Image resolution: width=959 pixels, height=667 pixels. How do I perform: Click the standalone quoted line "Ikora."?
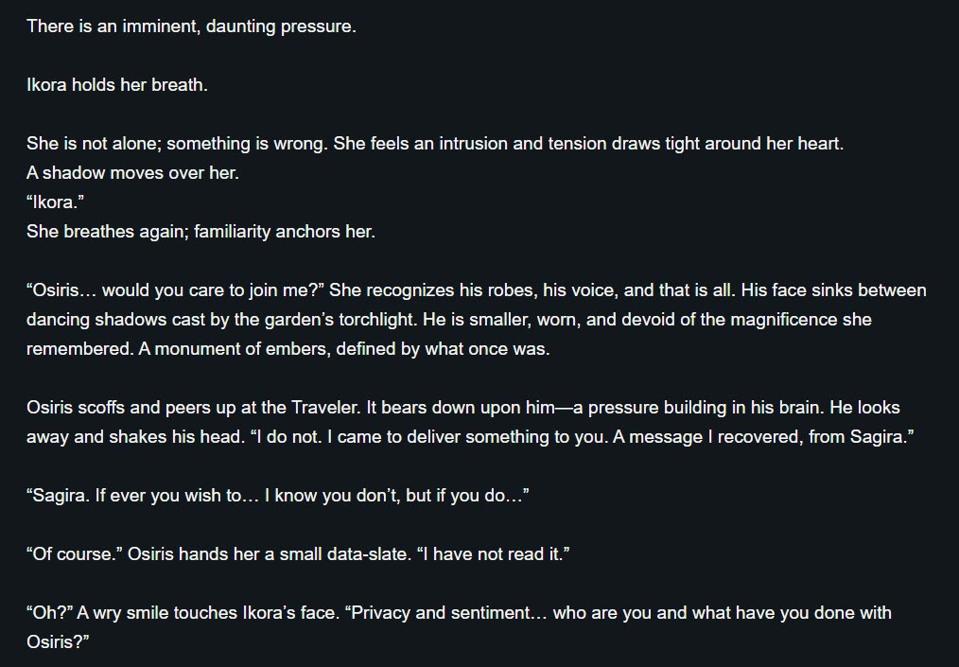click(55, 202)
